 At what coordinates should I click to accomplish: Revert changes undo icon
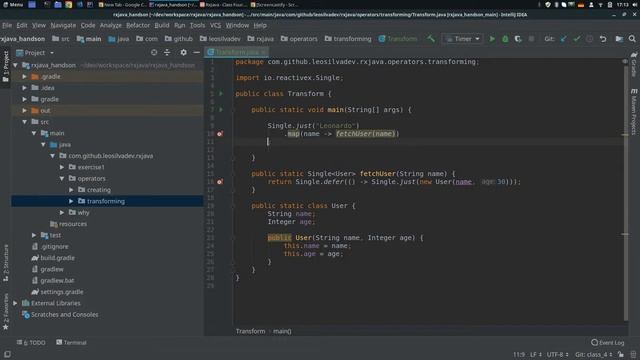603,39
